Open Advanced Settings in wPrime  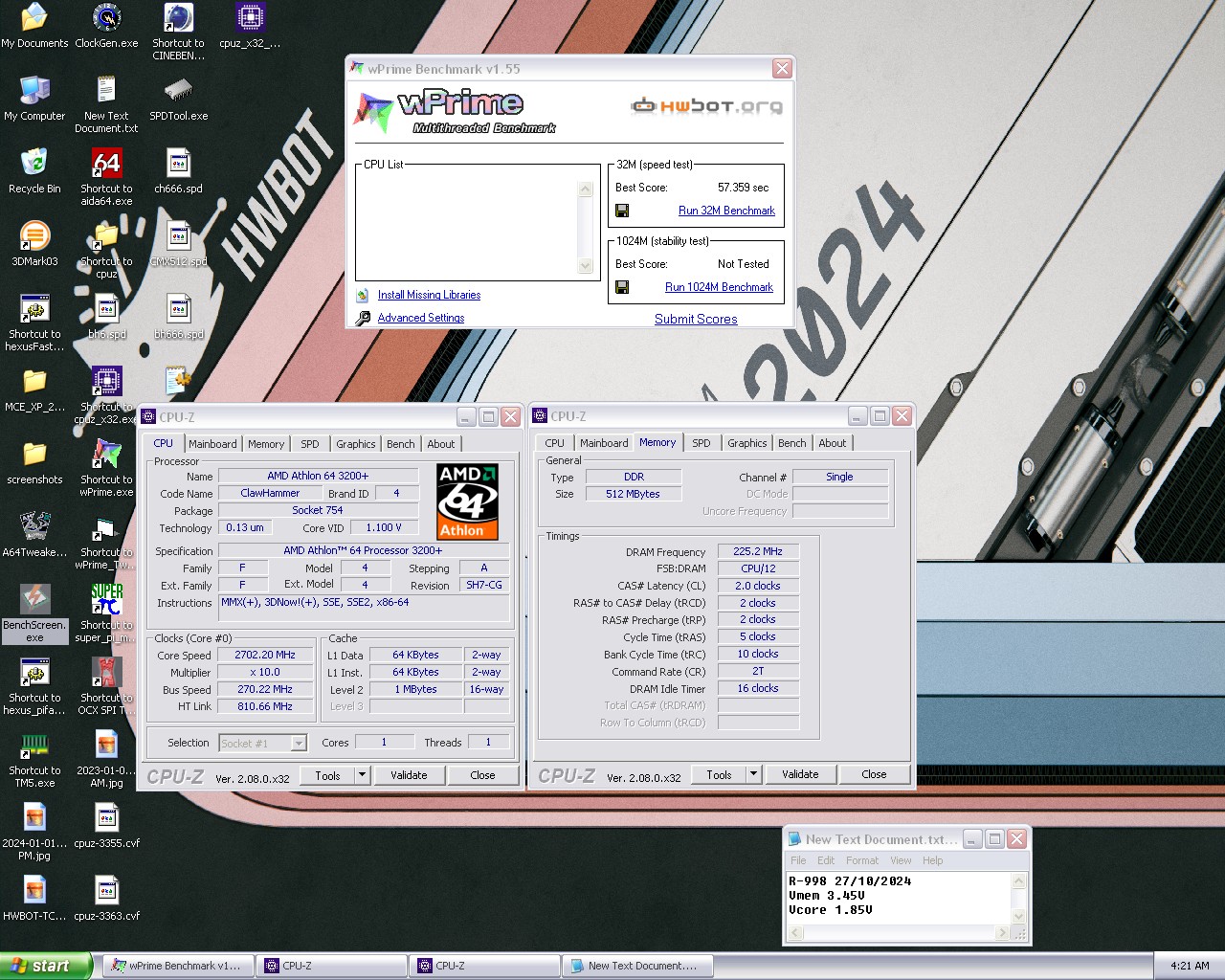coord(421,318)
